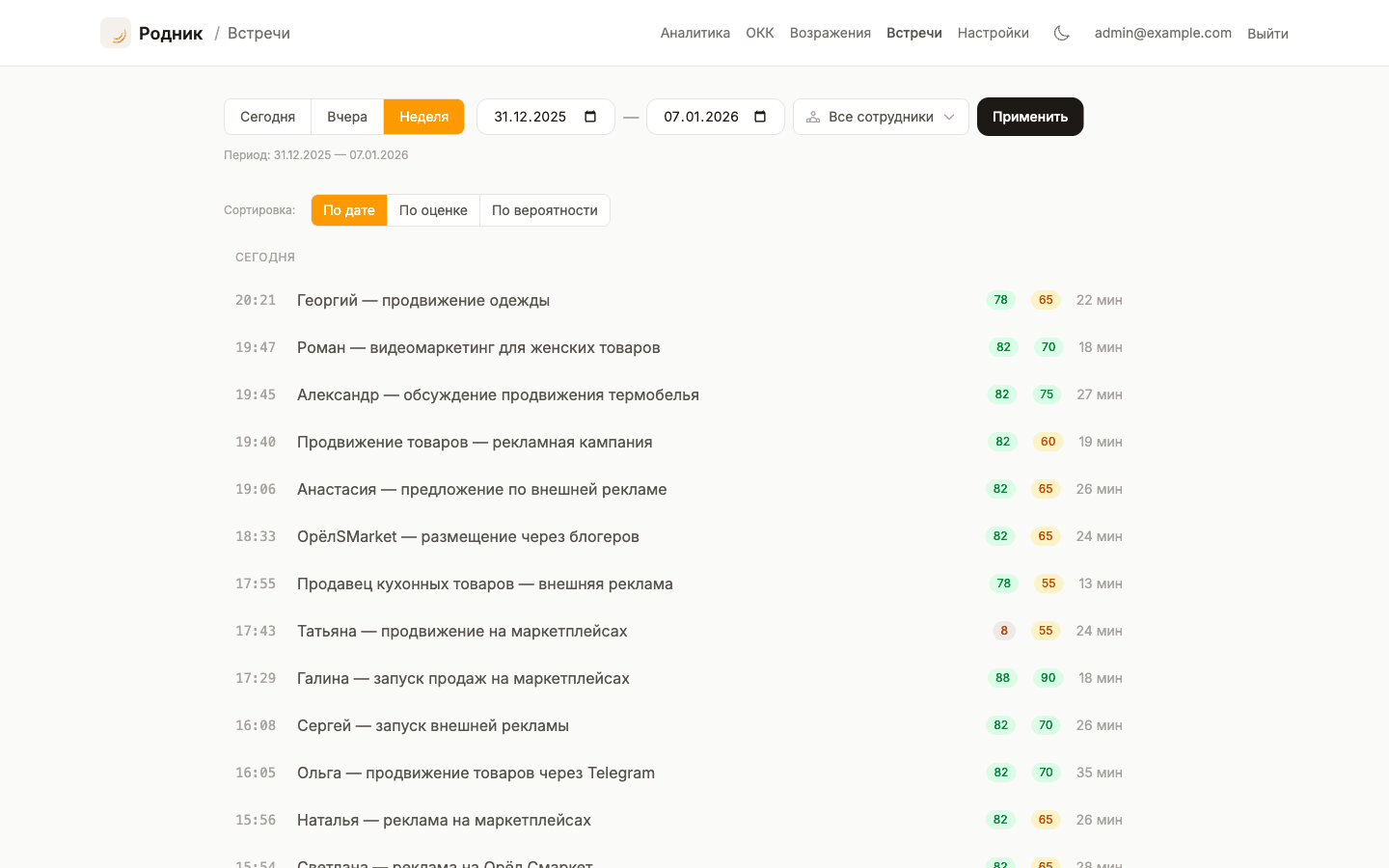Open the Аналитика section
This screenshot has height=868, width=1389.
click(695, 32)
